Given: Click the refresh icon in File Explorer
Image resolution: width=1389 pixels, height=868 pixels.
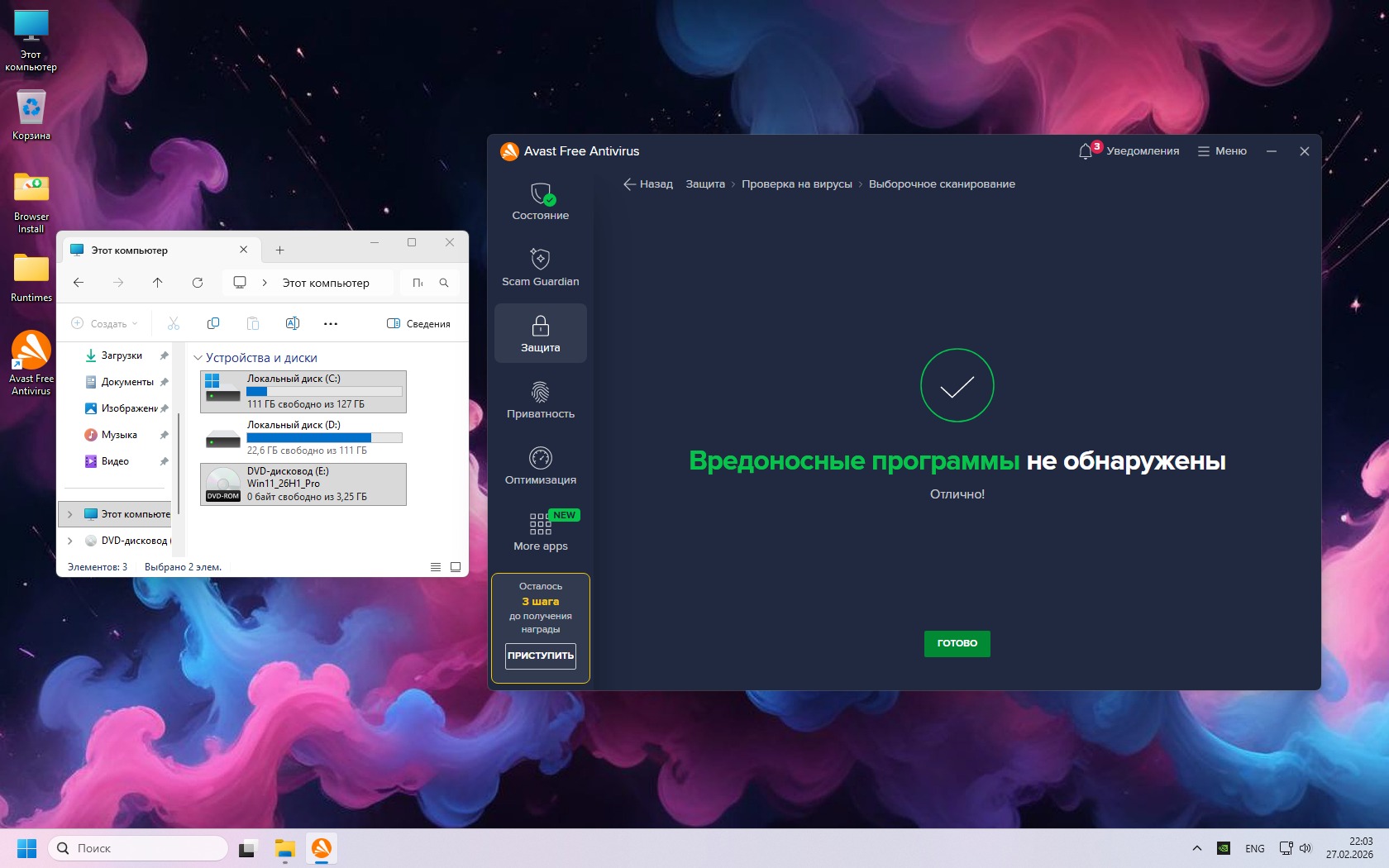Looking at the screenshot, I should coord(198,283).
